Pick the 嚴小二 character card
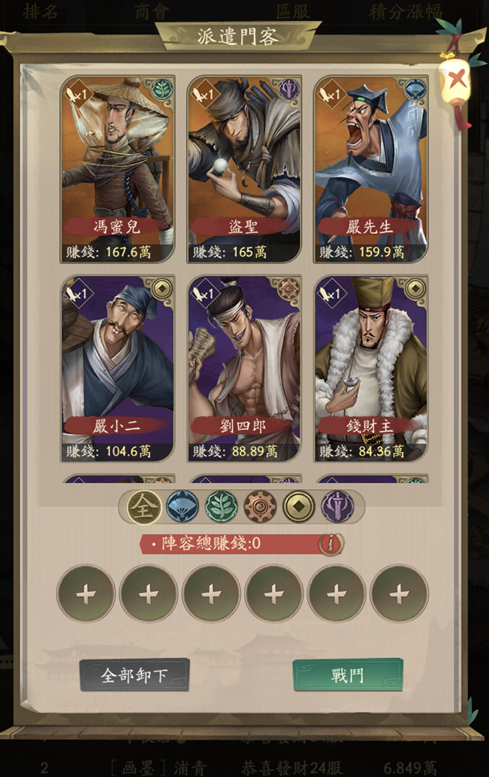 click(x=117, y=369)
